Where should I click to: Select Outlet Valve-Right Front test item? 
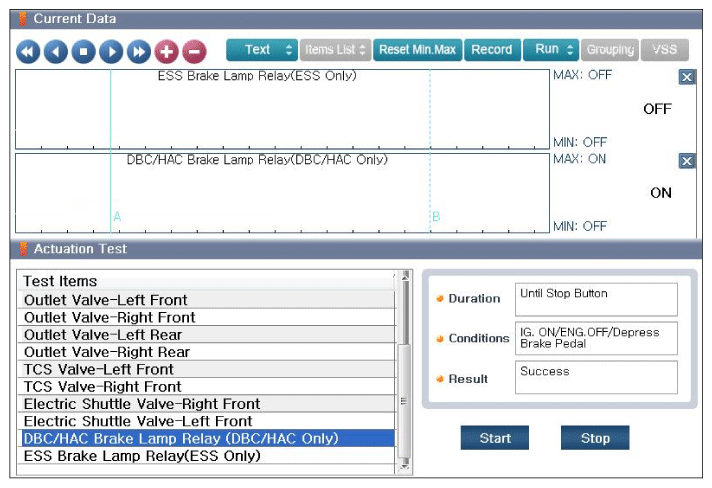pyautogui.click(x=207, y=317)
